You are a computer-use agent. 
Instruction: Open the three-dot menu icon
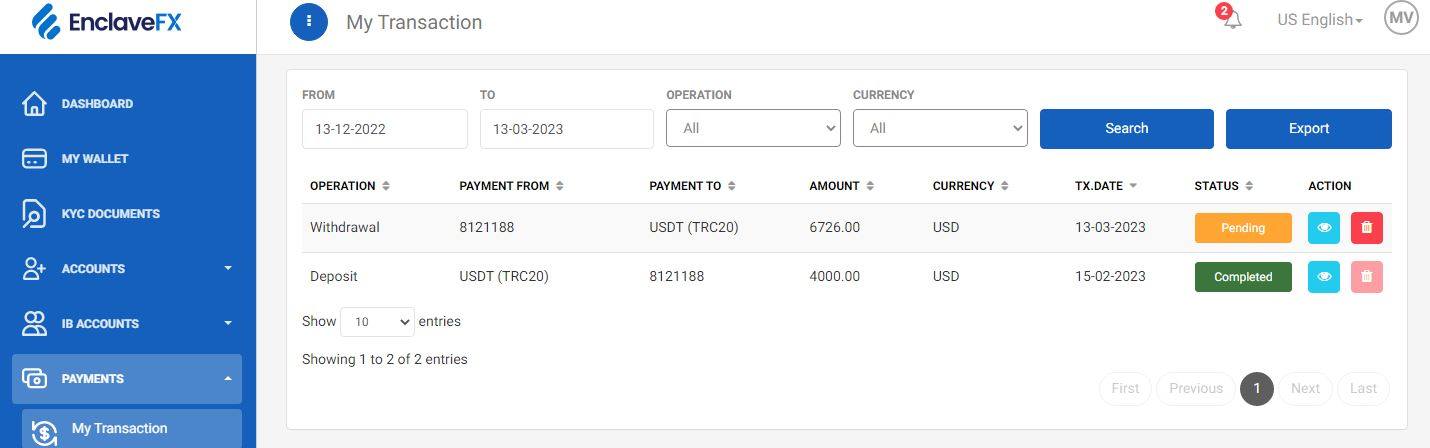point(309,21)
